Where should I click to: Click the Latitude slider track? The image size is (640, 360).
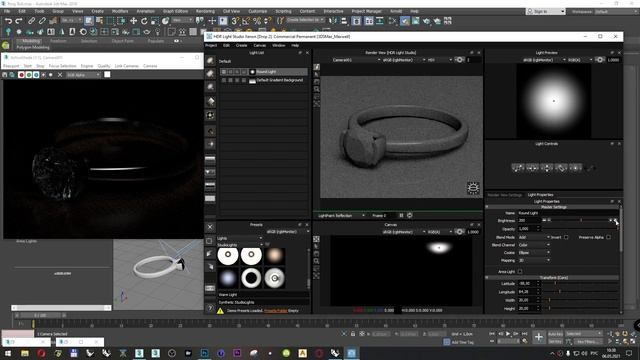coord(580,283)
